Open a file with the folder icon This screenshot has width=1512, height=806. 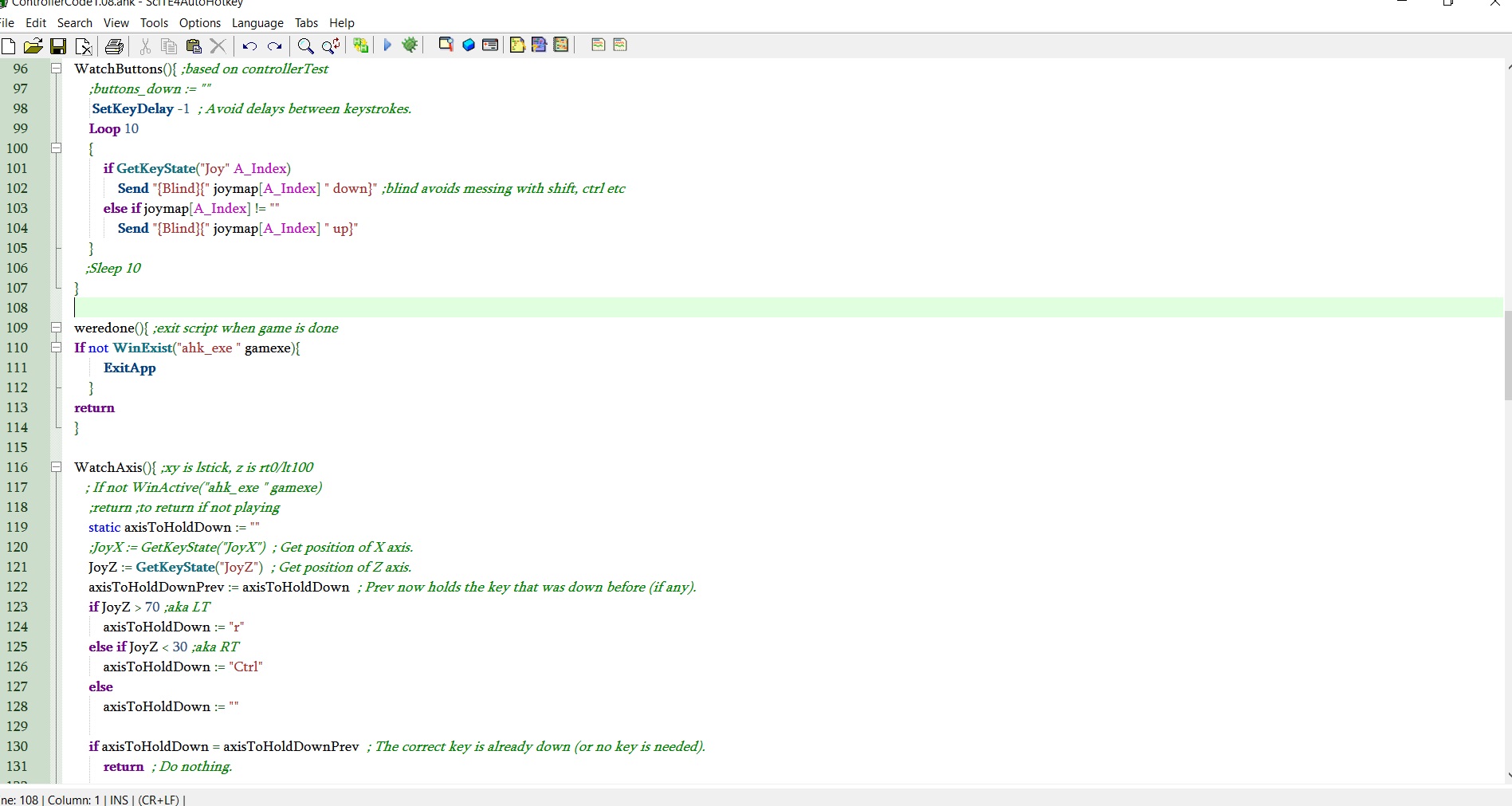(33, 45)
